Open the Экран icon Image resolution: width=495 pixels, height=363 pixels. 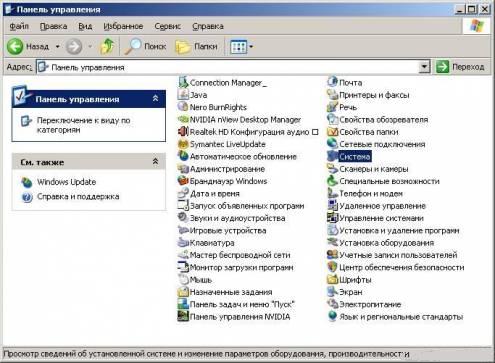(x=345, y=292)
